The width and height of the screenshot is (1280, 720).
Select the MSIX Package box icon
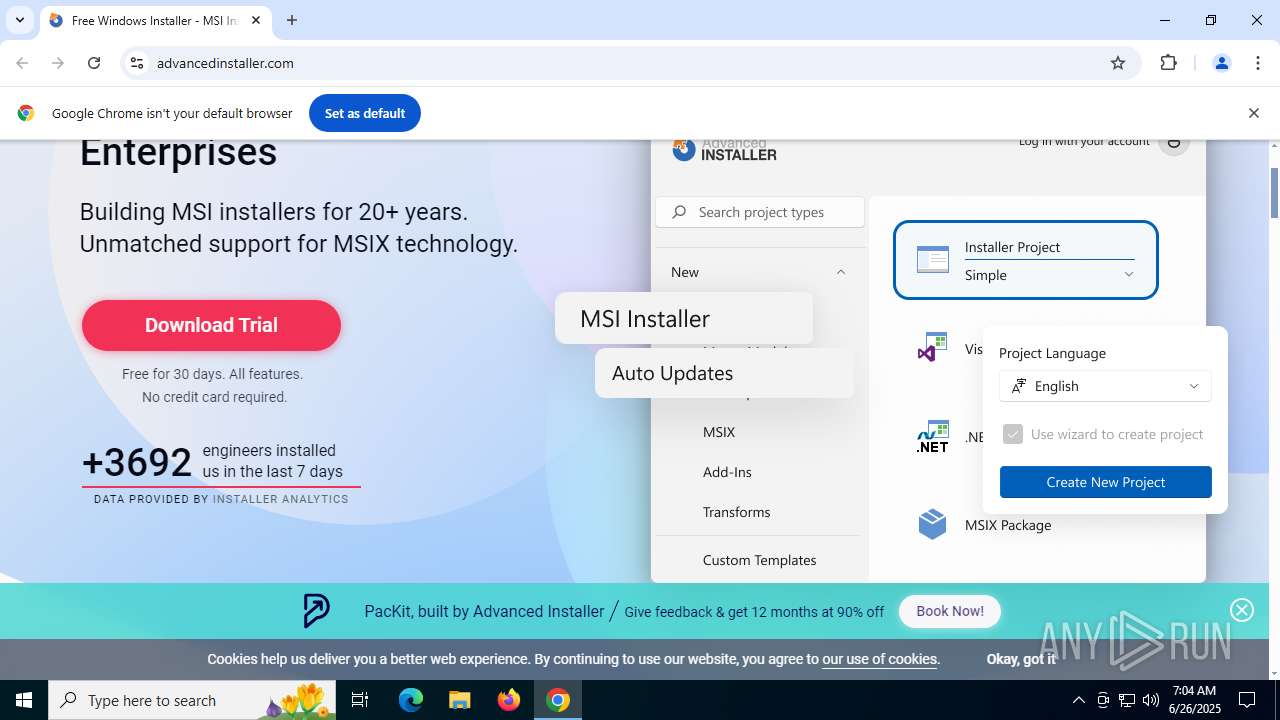[x=932, y=524]
